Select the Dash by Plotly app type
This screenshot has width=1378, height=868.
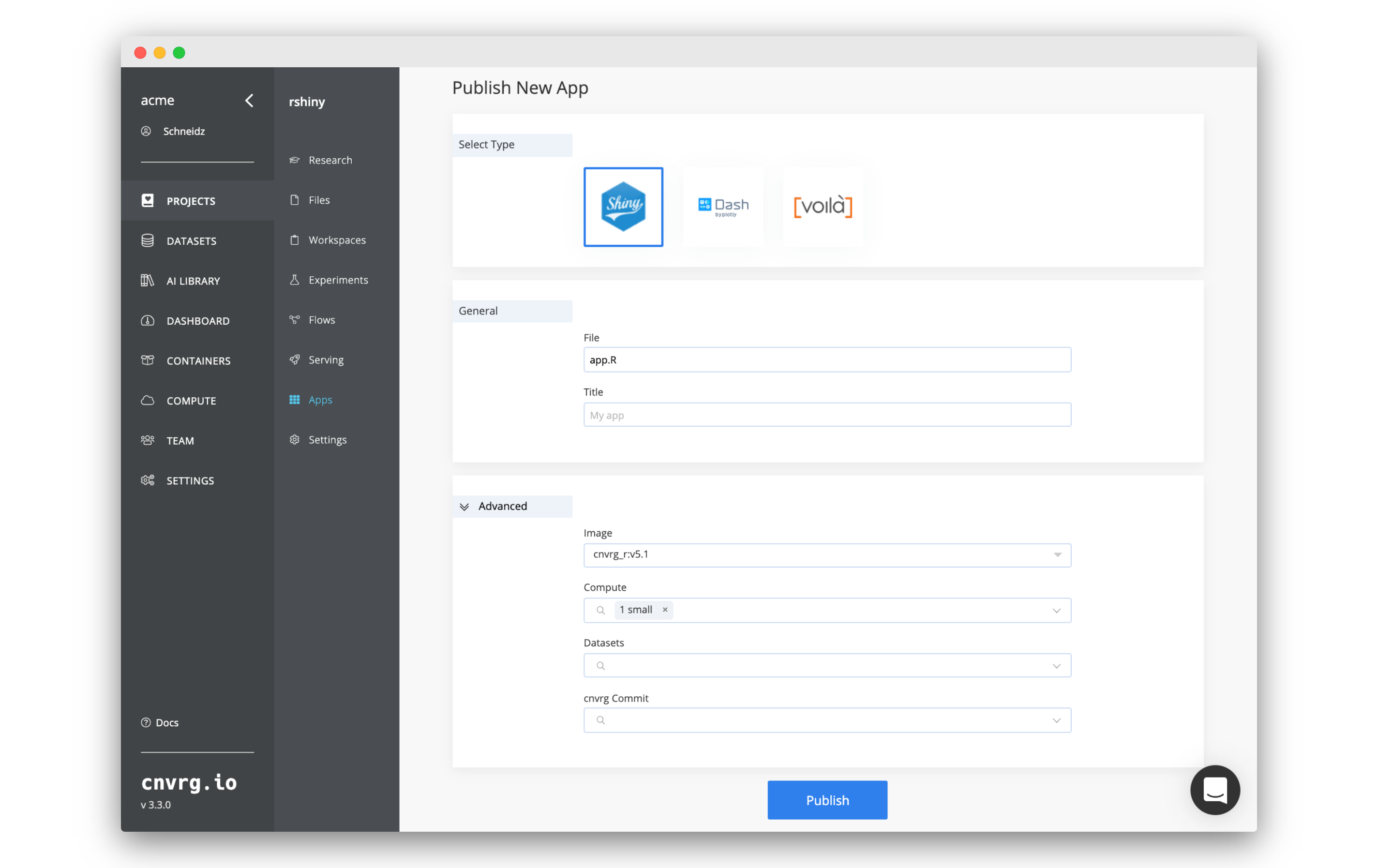coord(724,207)
